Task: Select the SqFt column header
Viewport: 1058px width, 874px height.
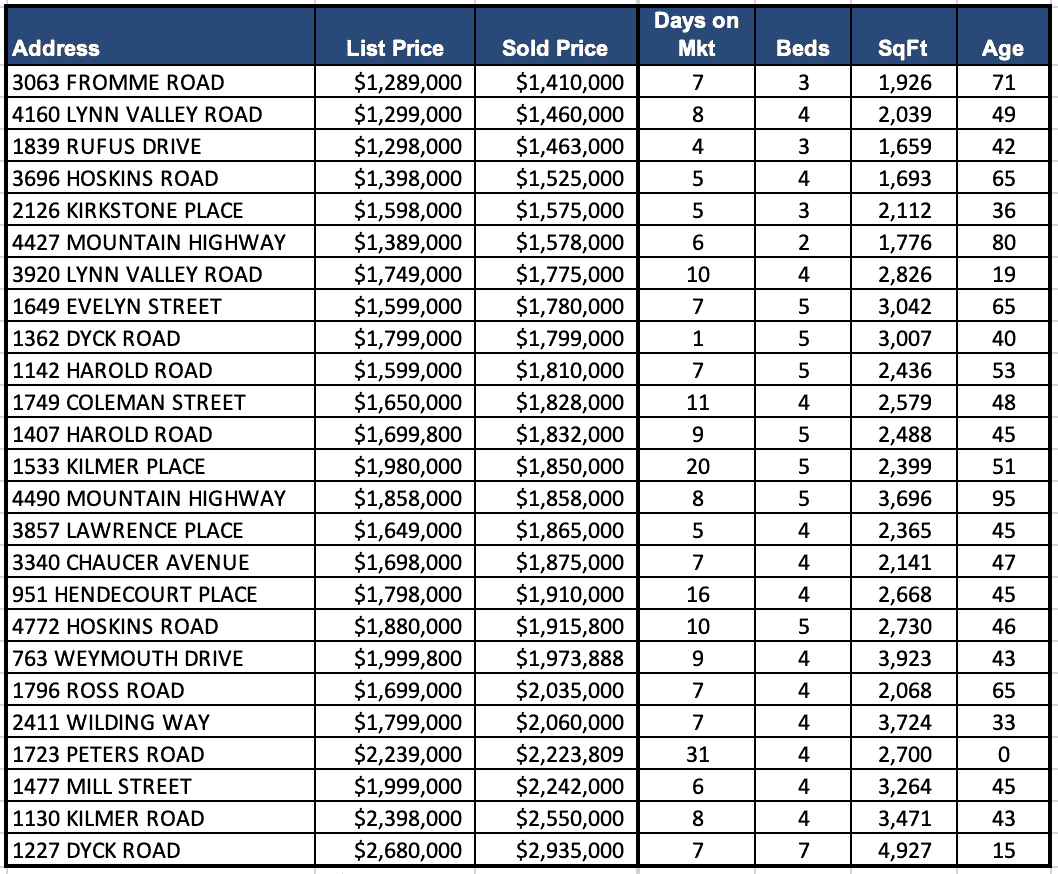Action: [x=904, y=48]
